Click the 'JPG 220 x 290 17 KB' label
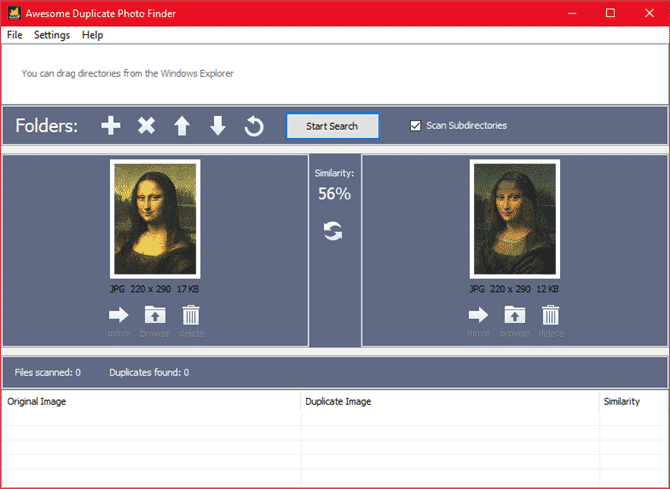Image resolution: width=670 pixels, height=489 pixels. (x=155, y=289)
